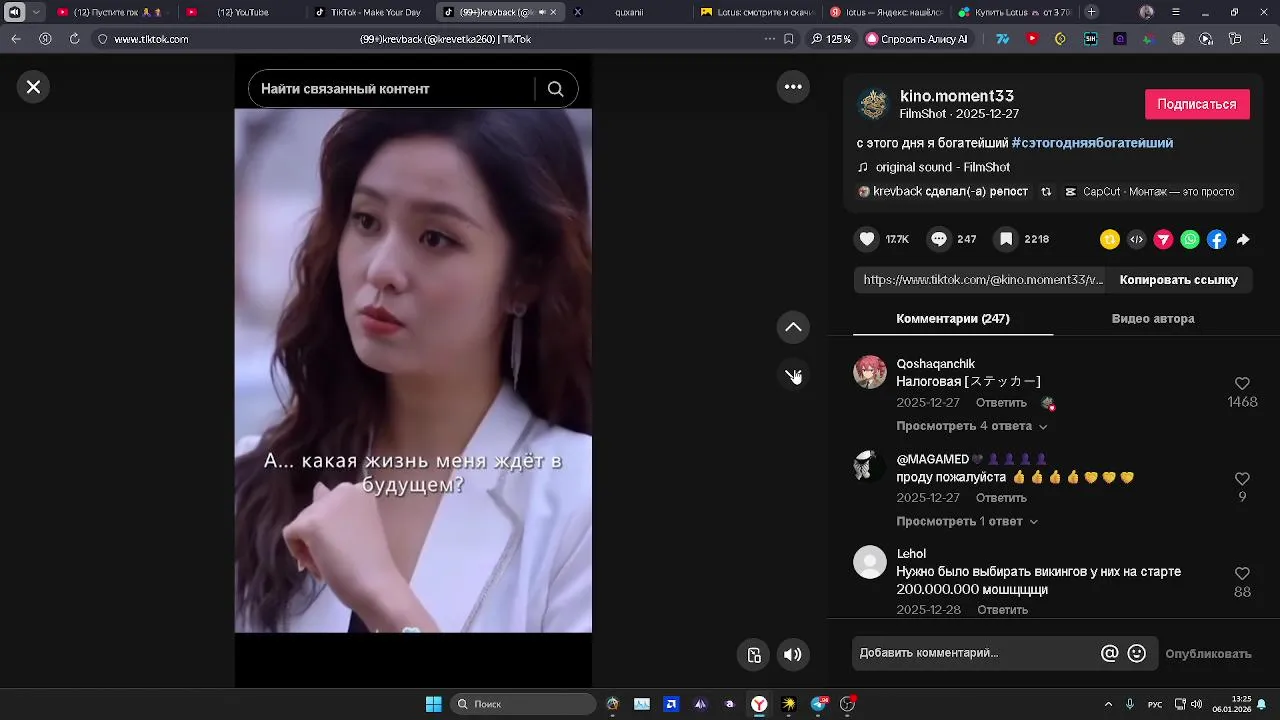Like the video with heart icon
1280x720 pixels.
[867, 239]
